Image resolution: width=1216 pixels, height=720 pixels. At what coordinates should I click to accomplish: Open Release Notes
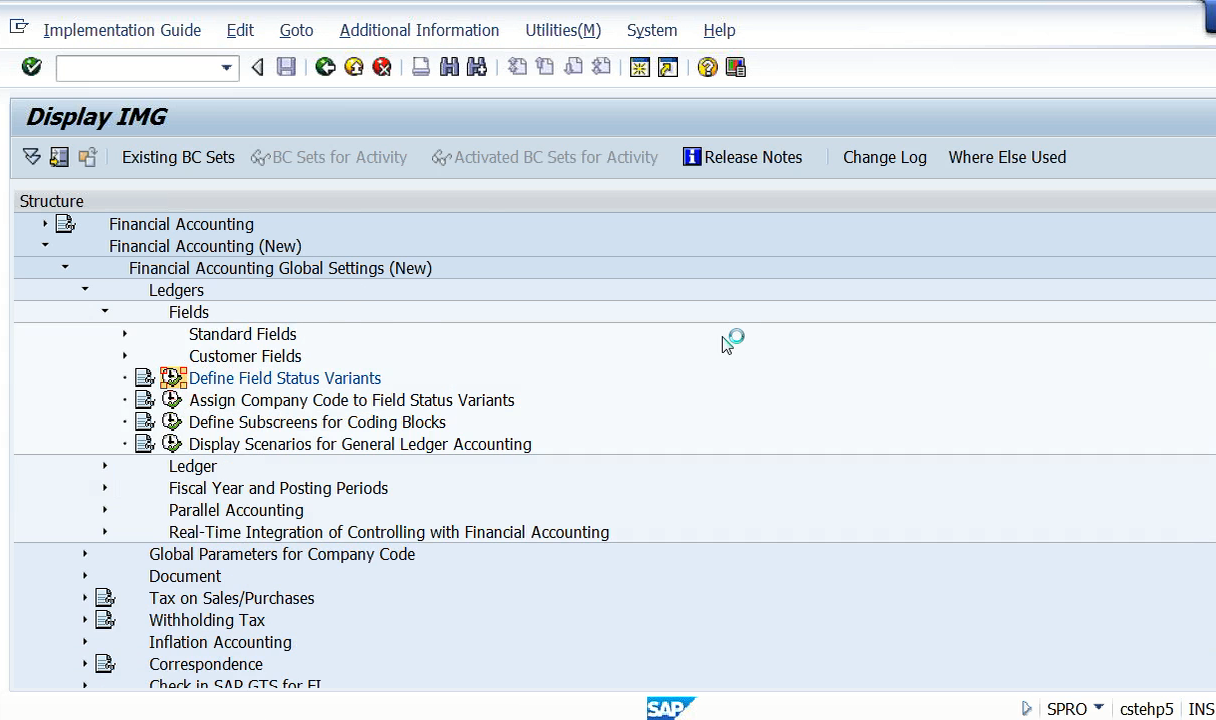[x=743, y=157]
